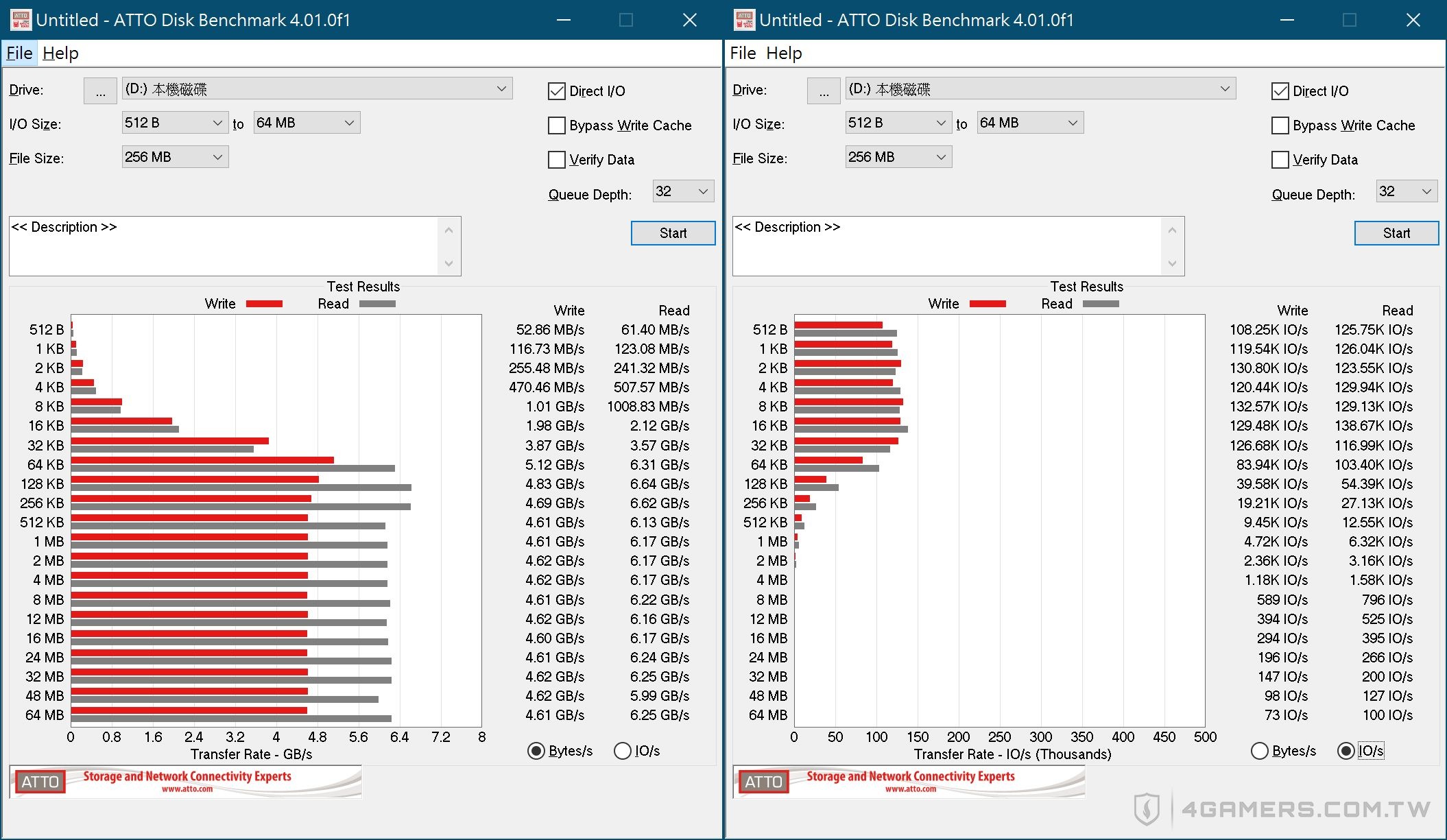The width and height of the screenshot is (1447, 840).
Task: Open I/O Size start 512 B dropdown, right window
Action: pyautogui.click(x=898, y=123)
